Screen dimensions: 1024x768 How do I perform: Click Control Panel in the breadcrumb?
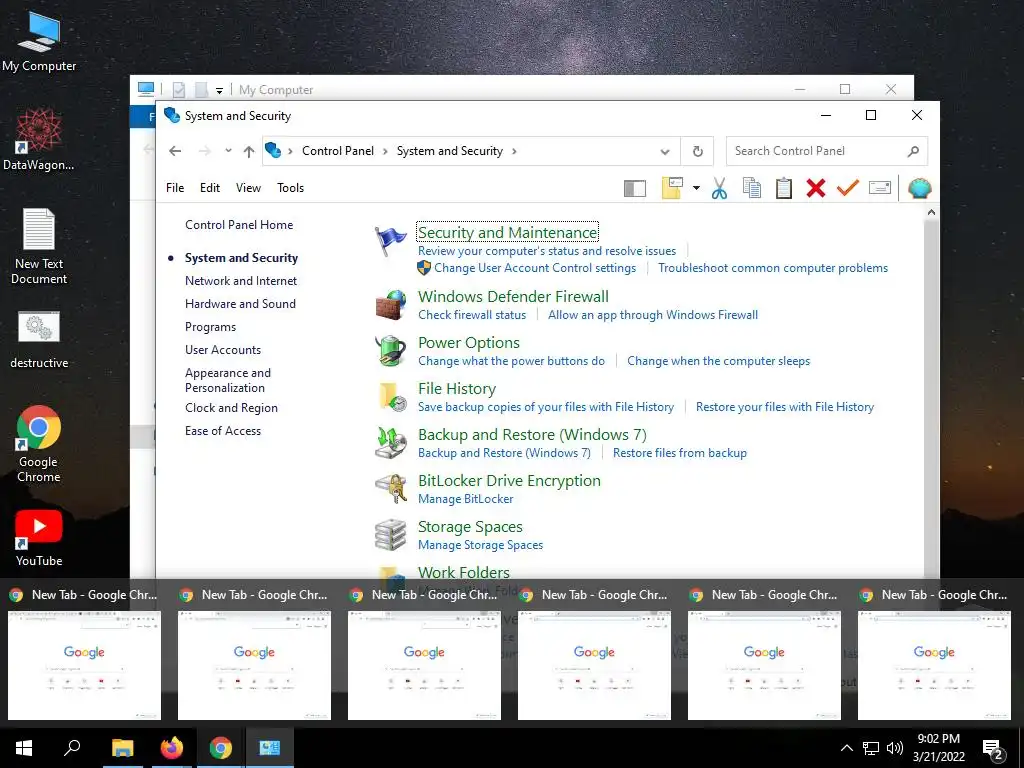tap(338, 151)
